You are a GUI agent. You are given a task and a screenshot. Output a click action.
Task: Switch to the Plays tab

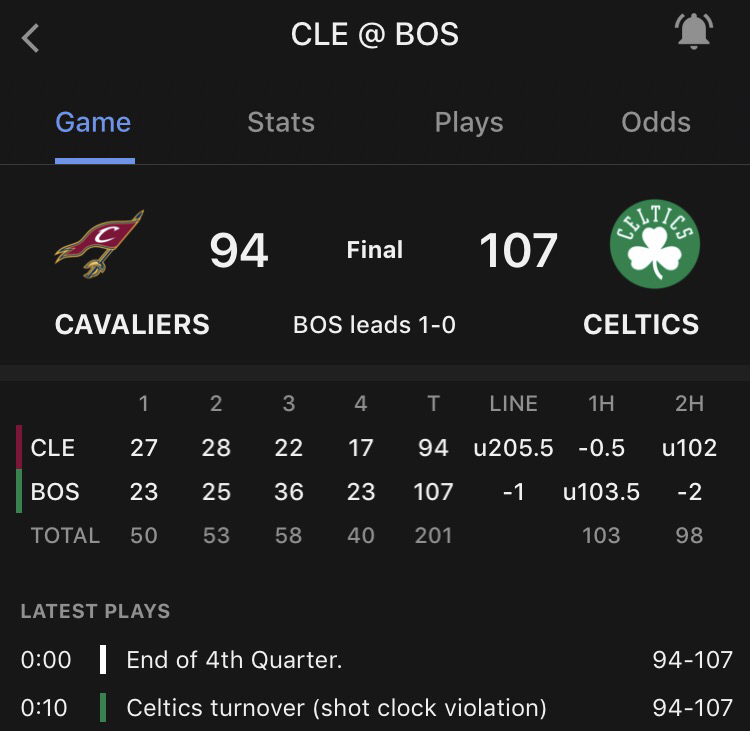(469, 123)
